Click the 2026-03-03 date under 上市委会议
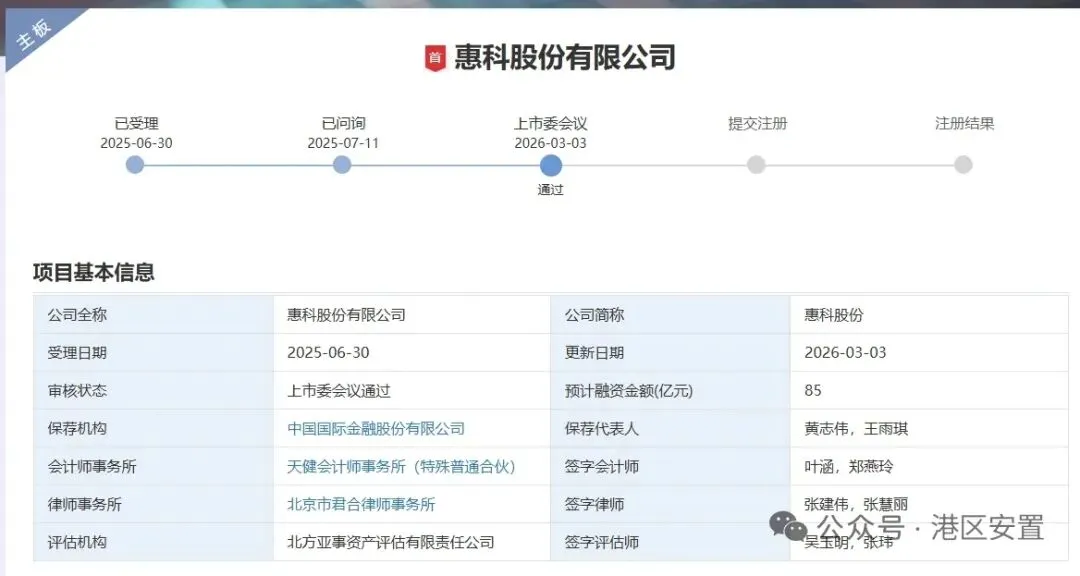Viewport: 1080px width, 576px height. 550,143
